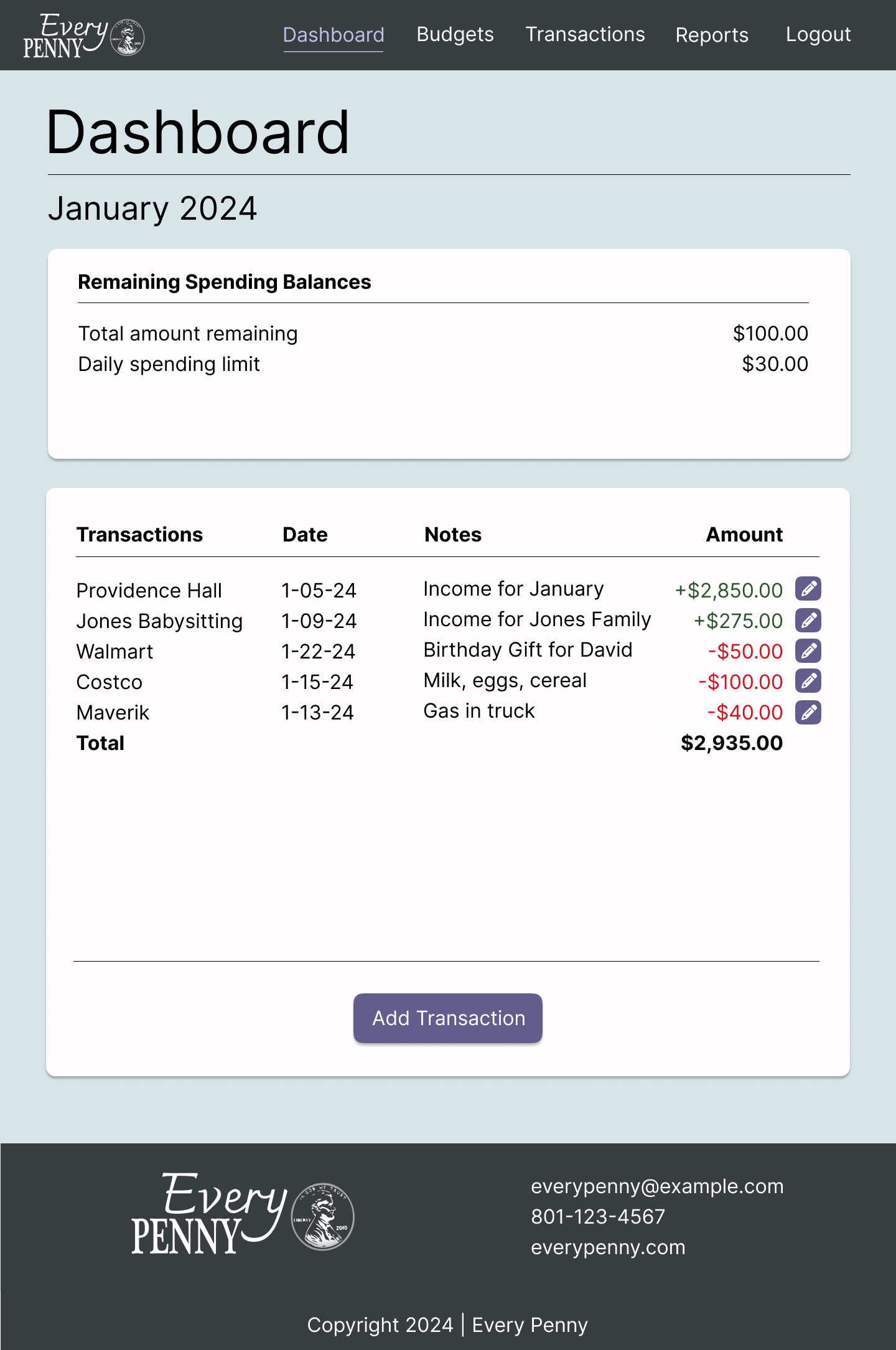Viewport: 896px width, 1350px height.
Task: Click the Date column header
Action: tap(305, 535)
